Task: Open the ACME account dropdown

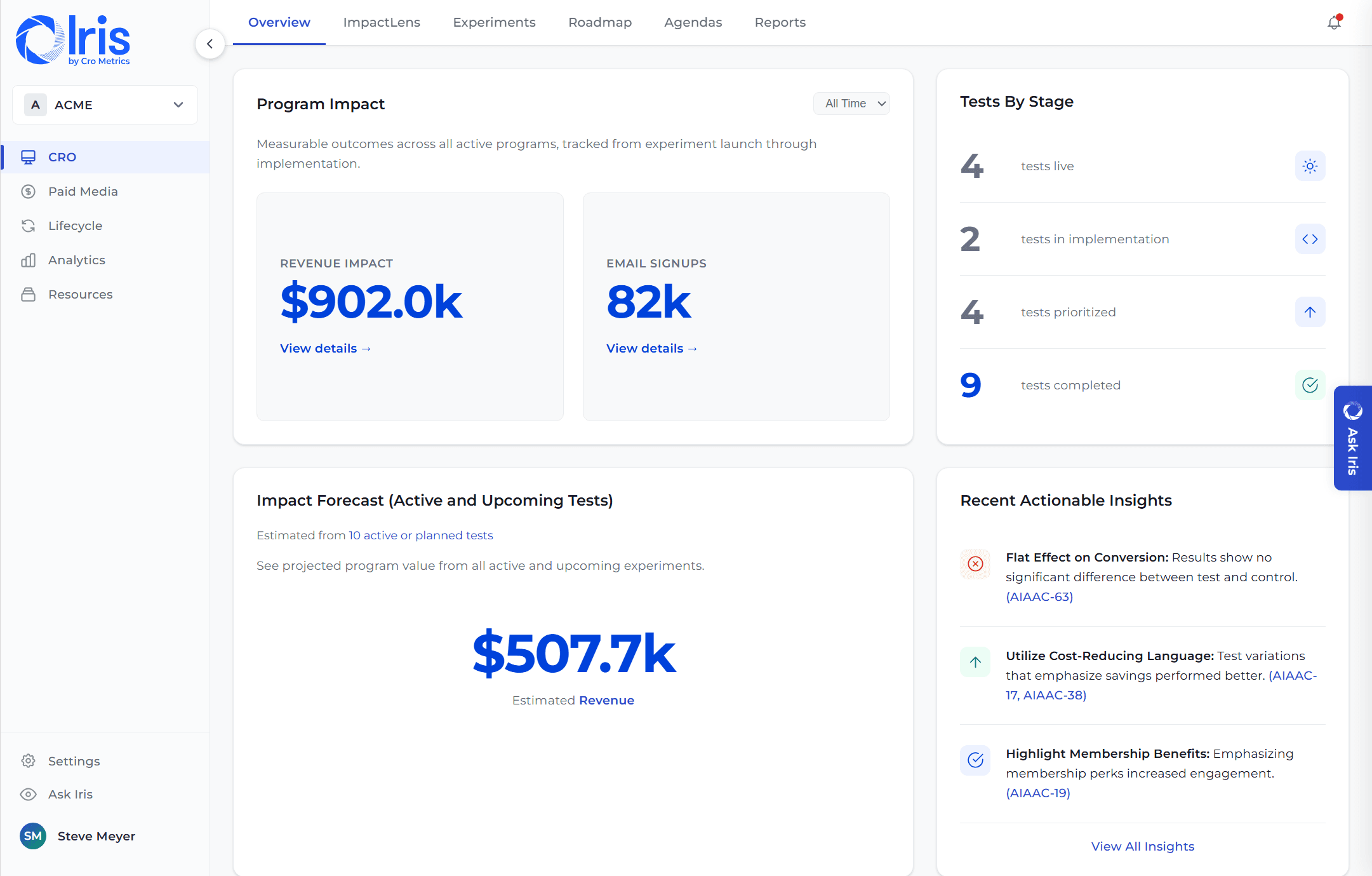Action: click(105, 104)
